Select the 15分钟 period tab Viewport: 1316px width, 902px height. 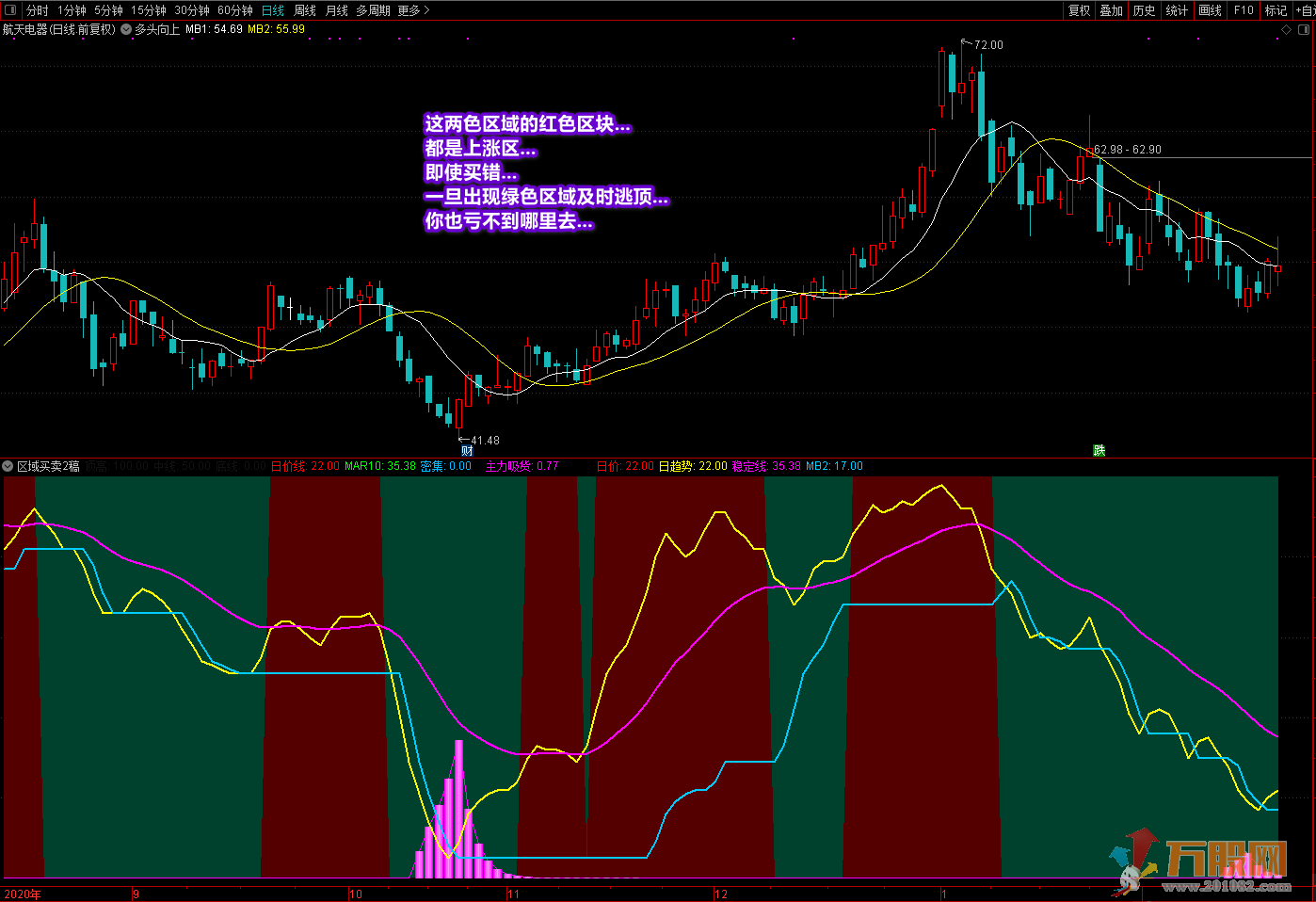point(149,10)
